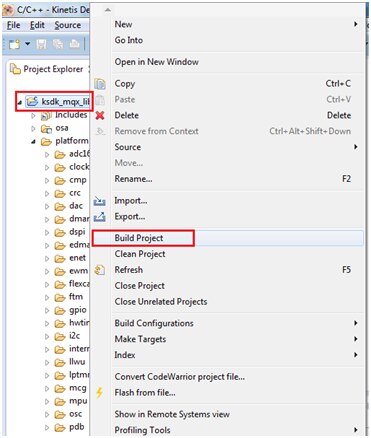Expand the cmp folder
The height and width of the screenshot is (438, 371).
[47, 181]
